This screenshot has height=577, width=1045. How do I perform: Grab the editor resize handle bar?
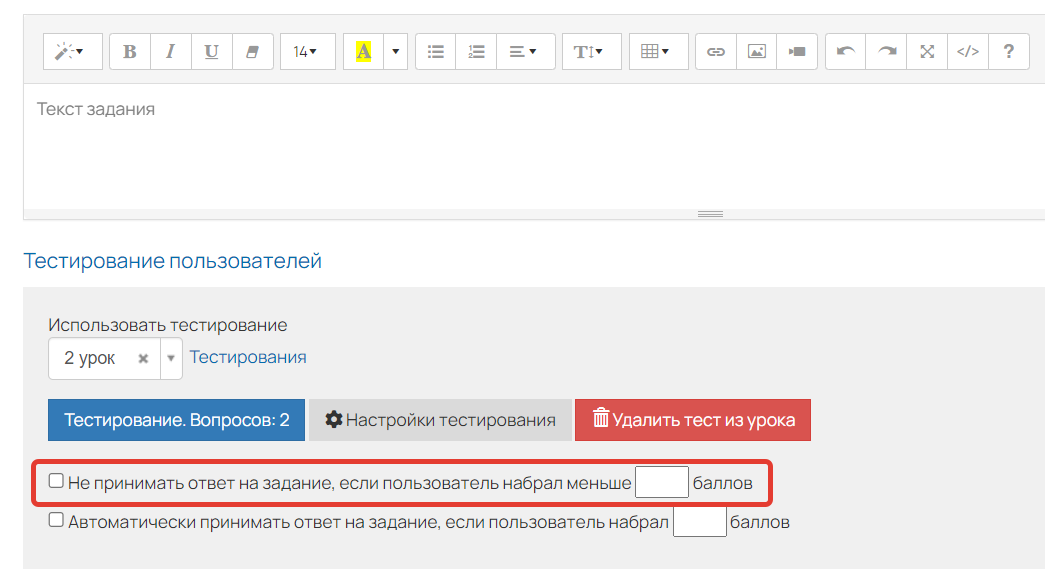pyautogui.click(x=710, y=214)
